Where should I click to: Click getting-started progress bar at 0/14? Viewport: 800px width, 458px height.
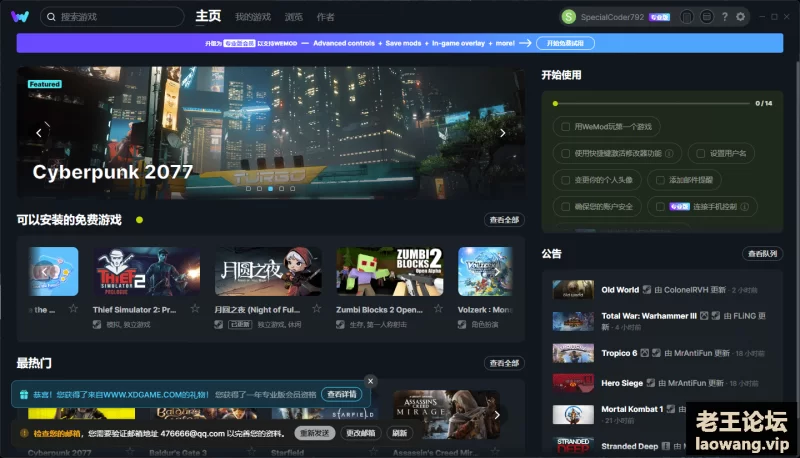click(x=652, y=104)
